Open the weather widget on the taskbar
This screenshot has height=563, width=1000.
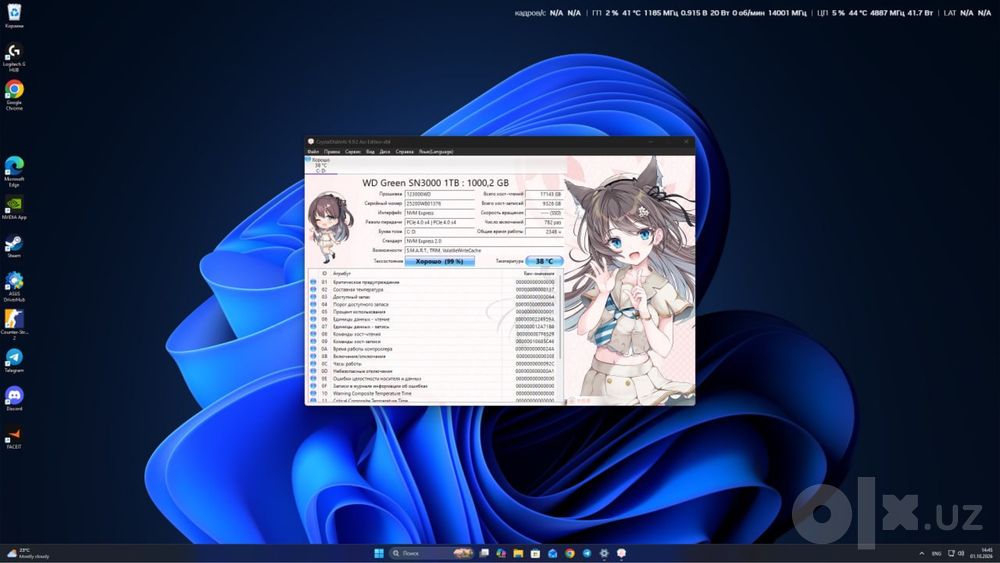29,553
